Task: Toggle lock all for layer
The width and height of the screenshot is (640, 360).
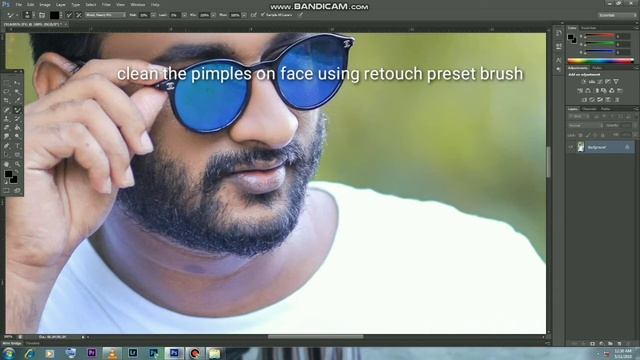Action: 602,135
